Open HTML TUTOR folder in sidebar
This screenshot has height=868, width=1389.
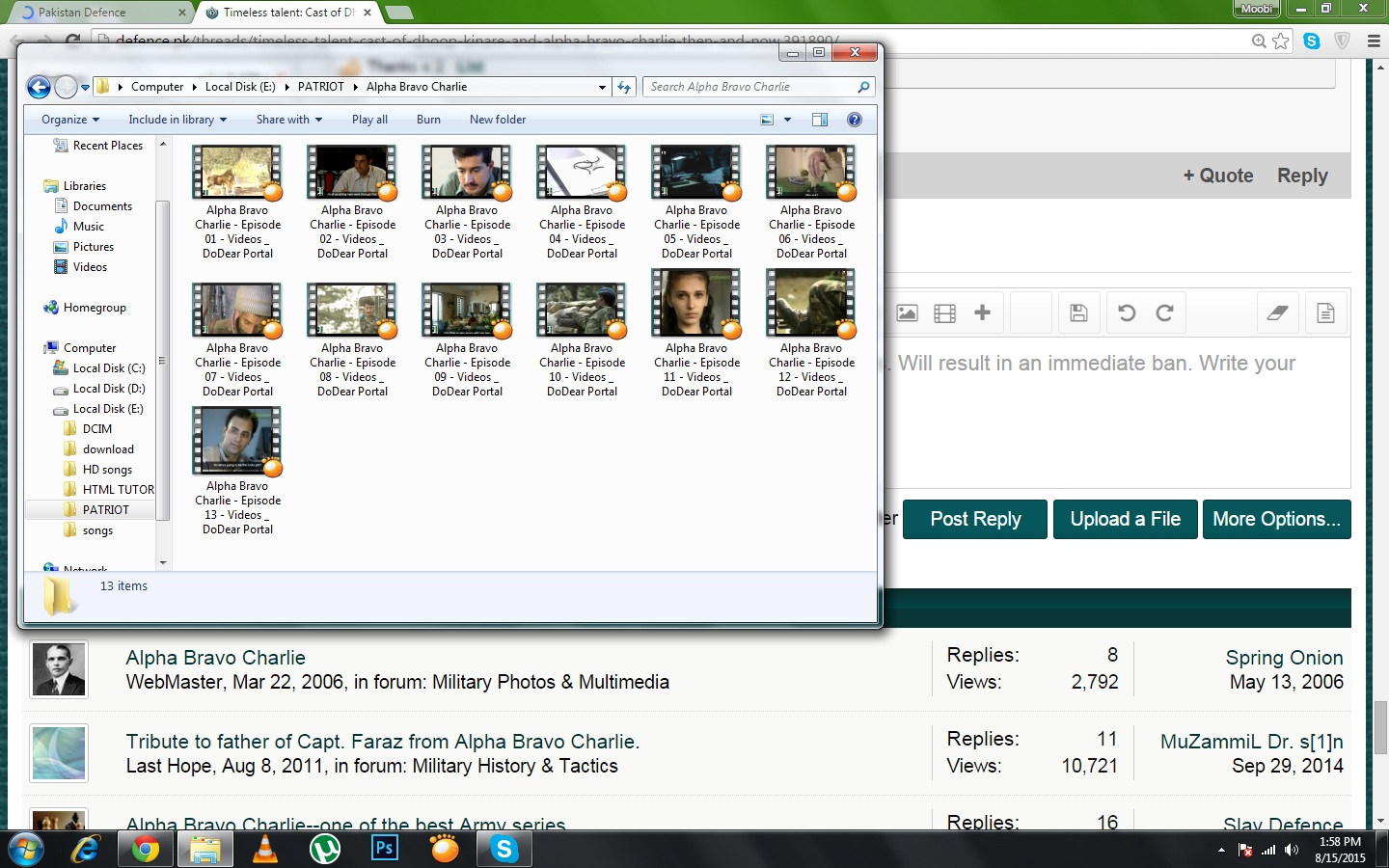[x=108, y=490]
